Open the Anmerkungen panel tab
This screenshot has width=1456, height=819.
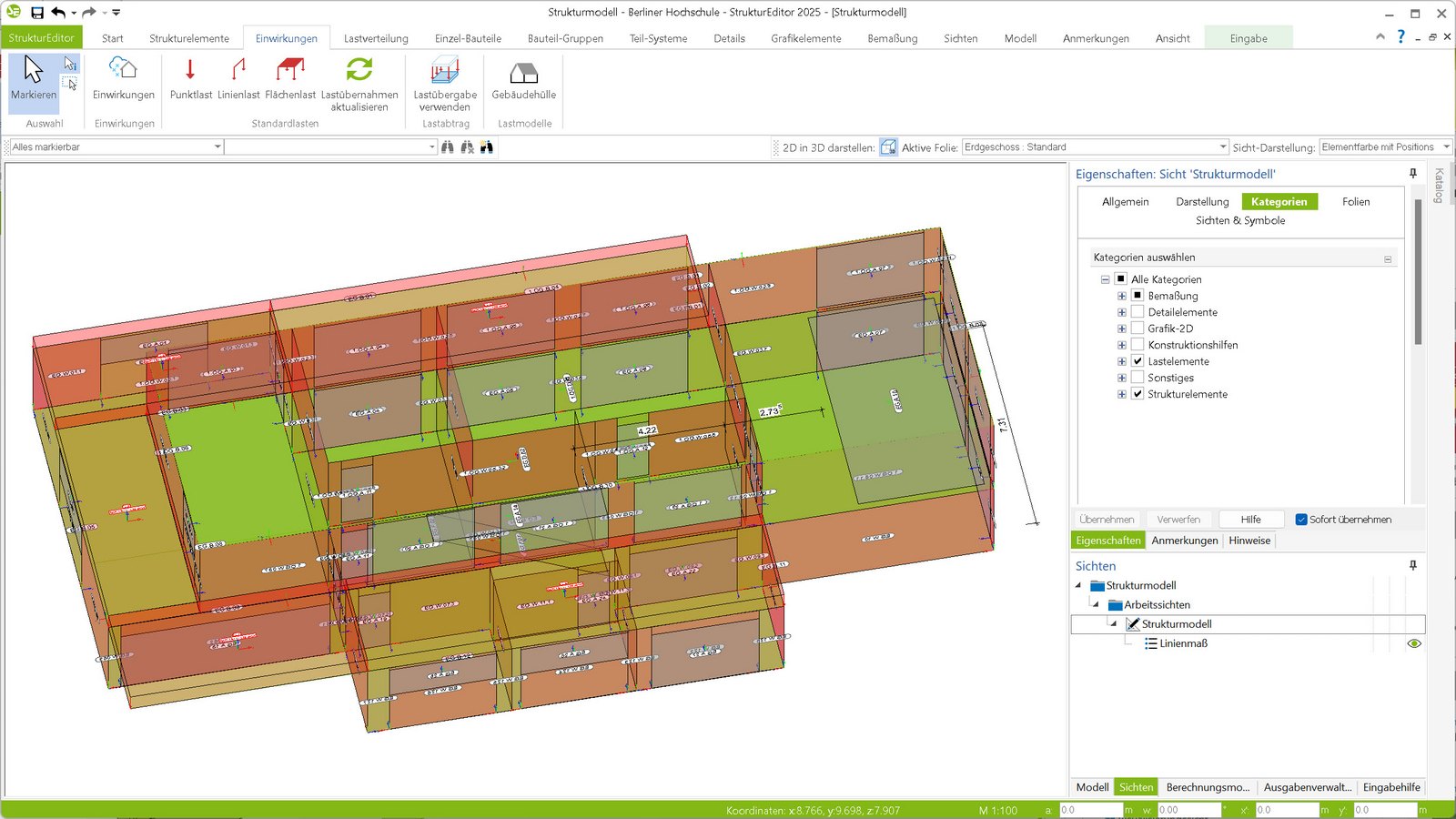coord(1184,540)
